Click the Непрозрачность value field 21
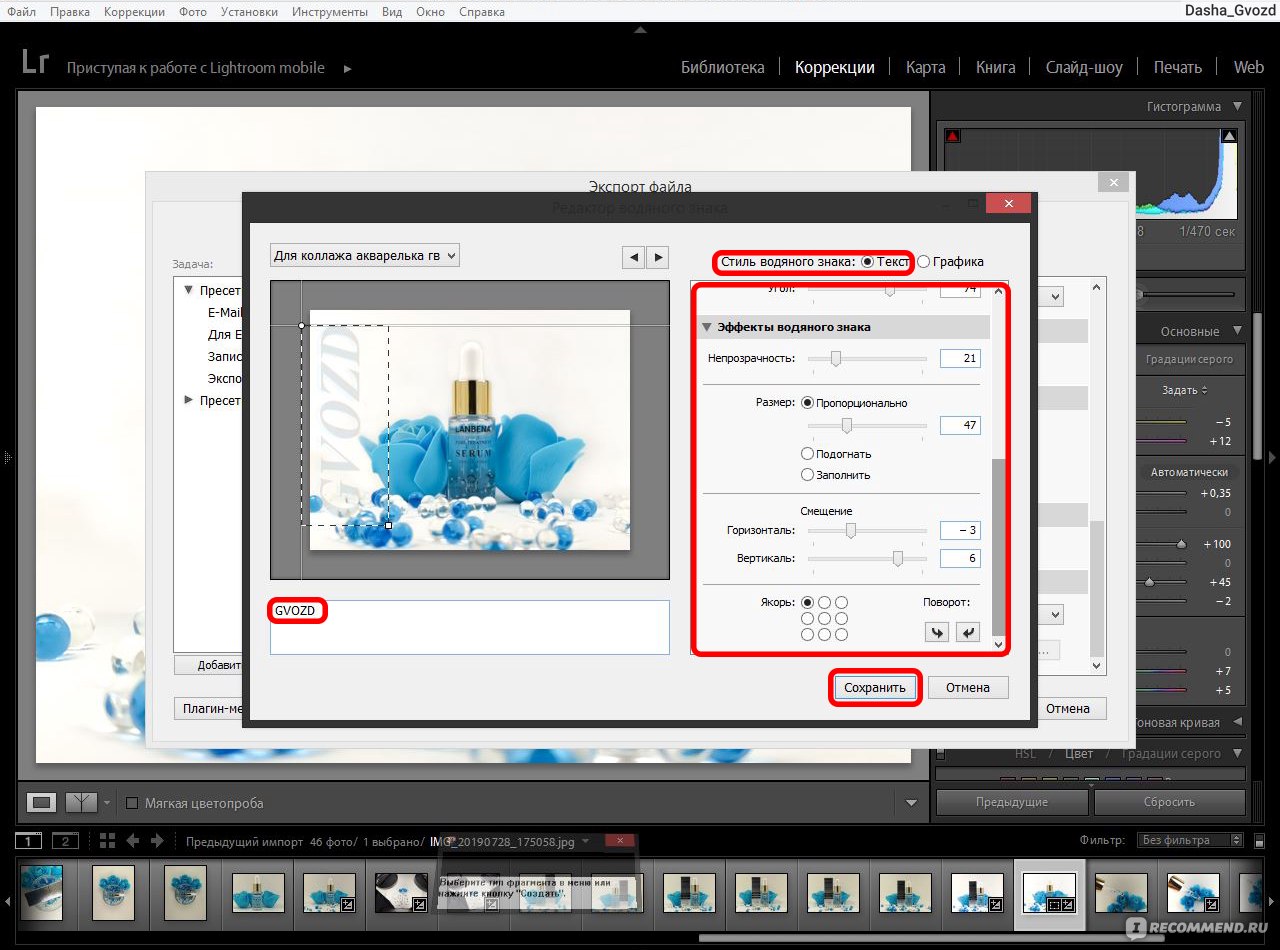 960,358
